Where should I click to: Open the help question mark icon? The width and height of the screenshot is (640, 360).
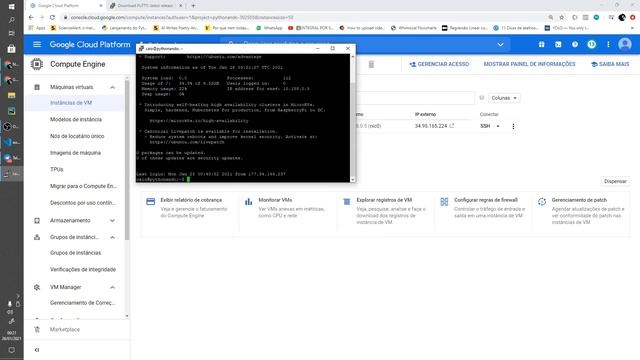point(575,44)
